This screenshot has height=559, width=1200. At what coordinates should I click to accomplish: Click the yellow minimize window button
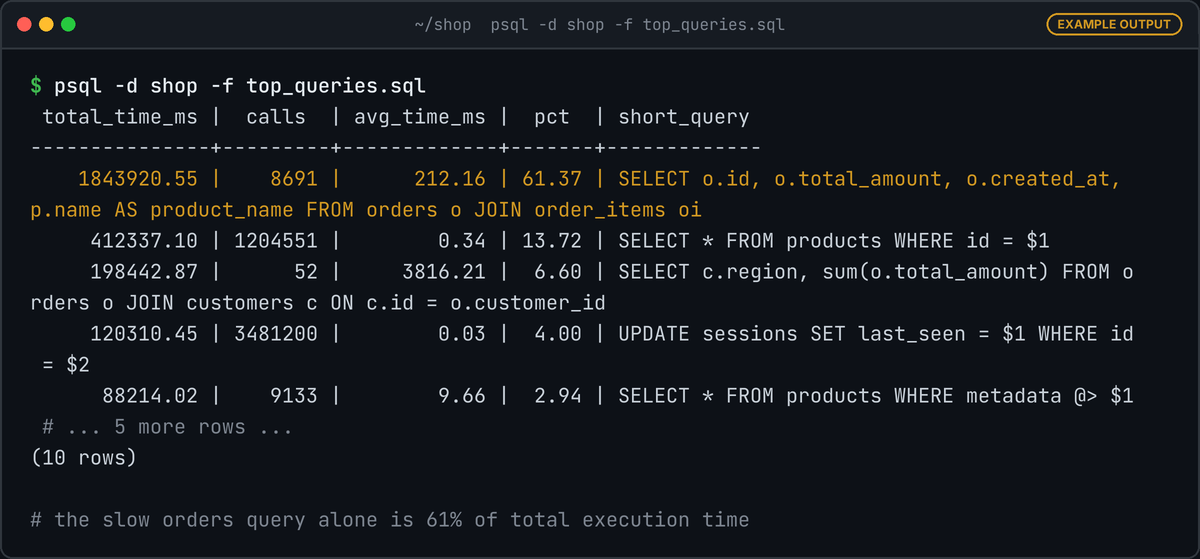[45, 24]
